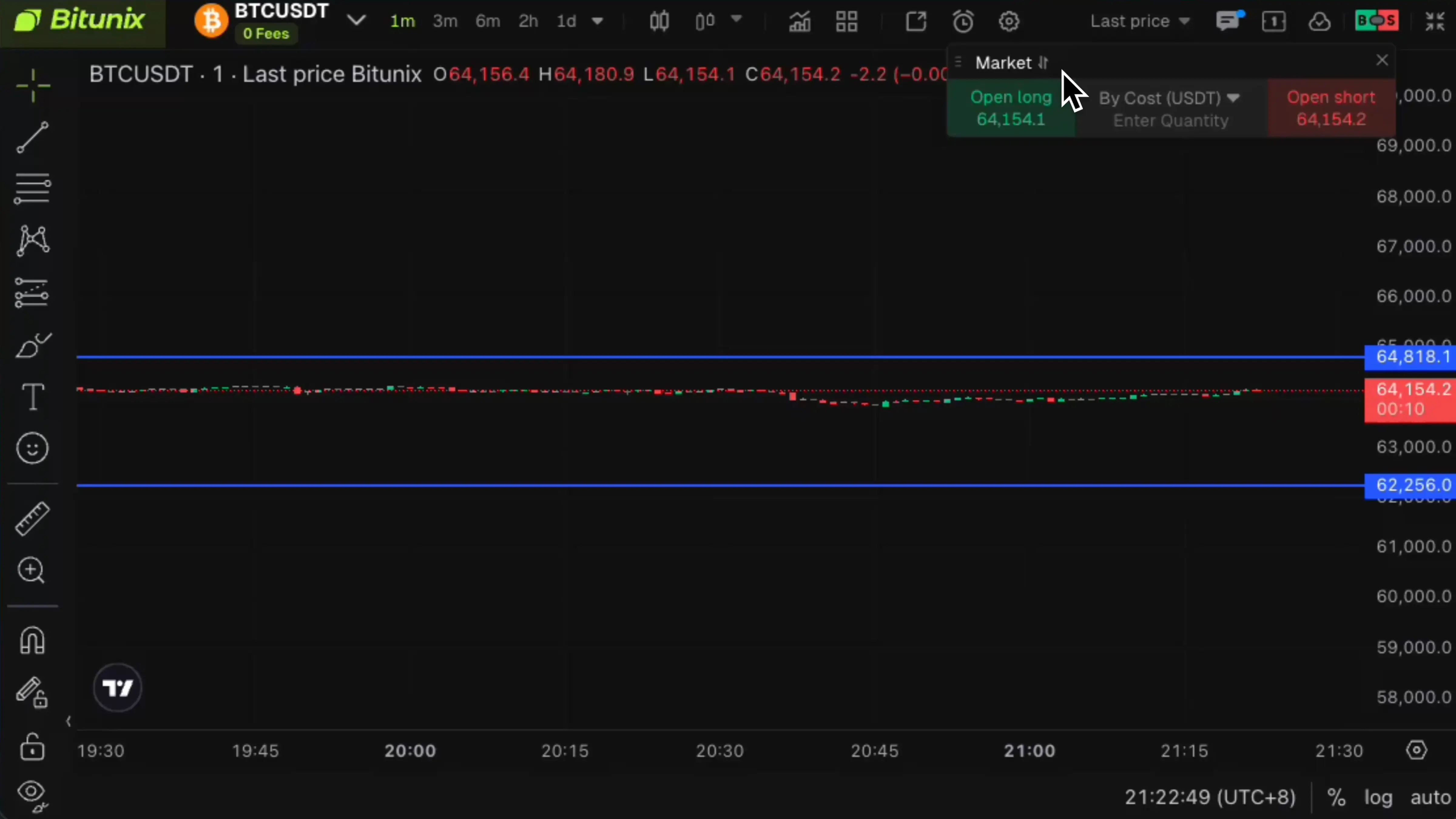Click the panel drag handle dots
Image resolution: width=1456 pixels, height=819 pixels.
(958, 62)
